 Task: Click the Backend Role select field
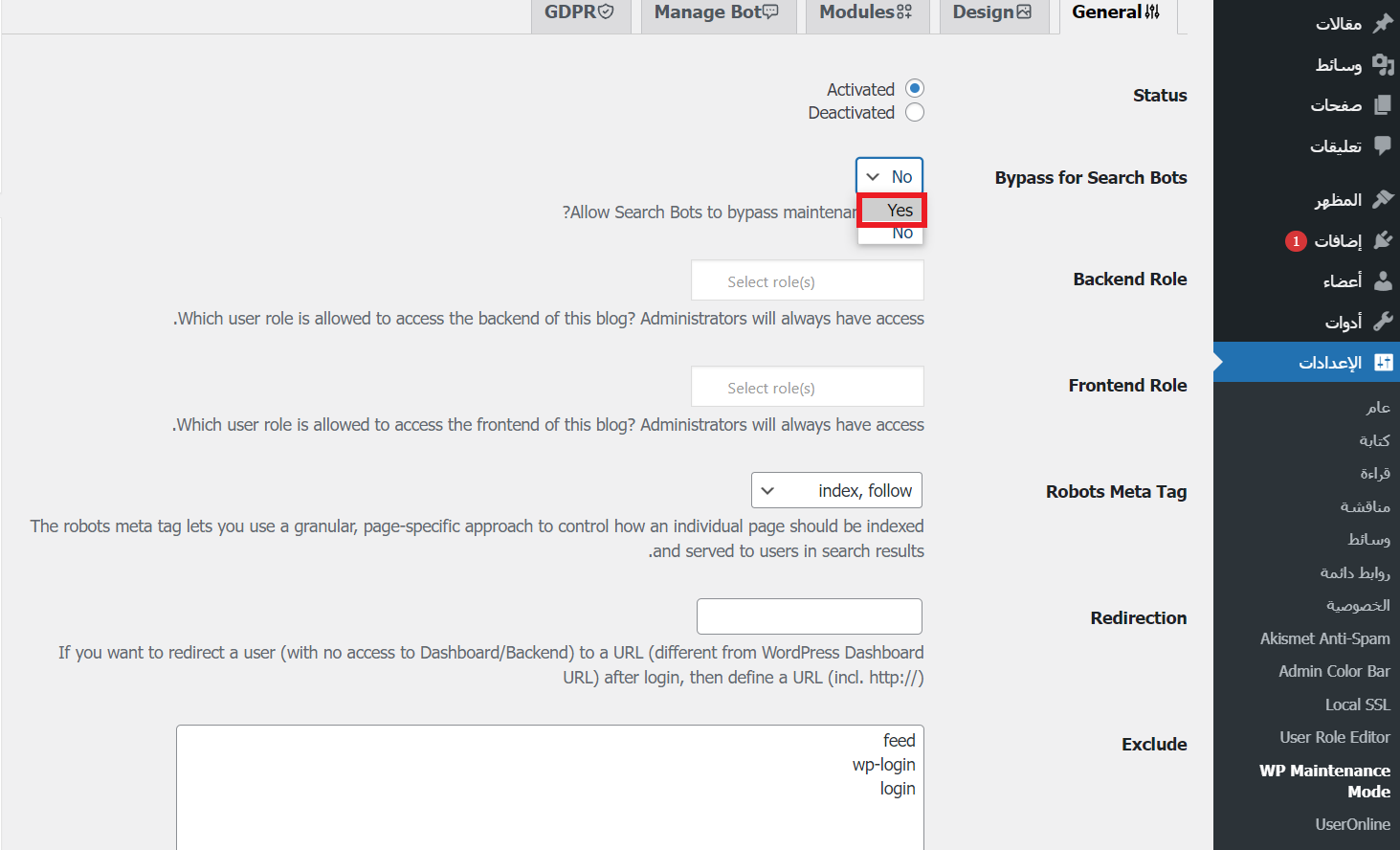pos(808,281)
